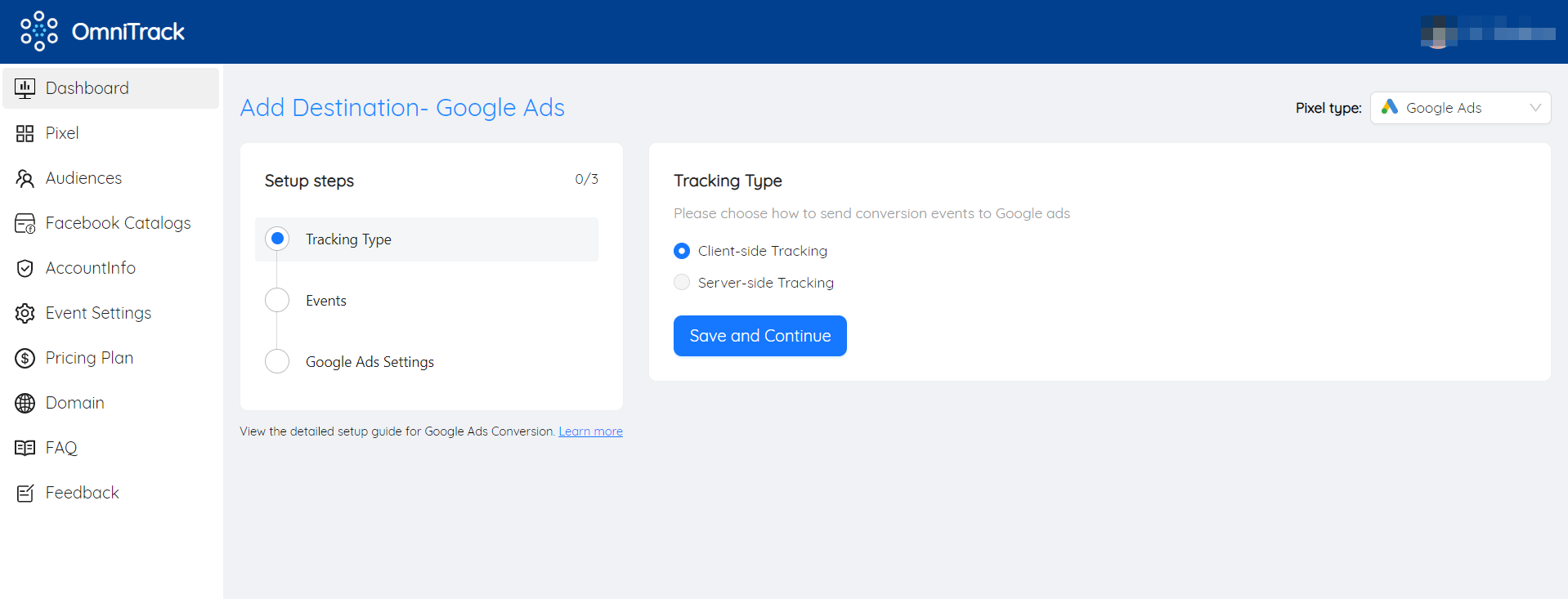Open user profile avatar
This screenshot has height=599, width=1568.
point(1439,33)
